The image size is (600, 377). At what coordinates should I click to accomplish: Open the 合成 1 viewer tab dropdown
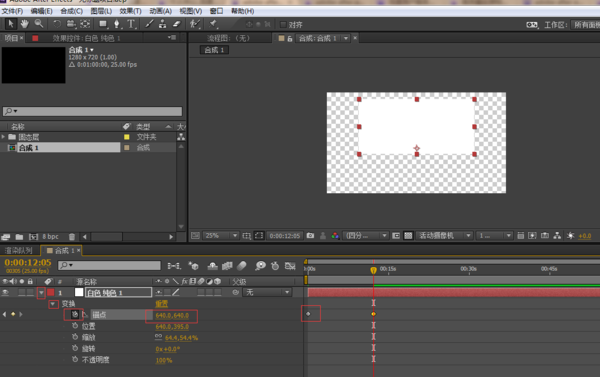coord(346,38)
